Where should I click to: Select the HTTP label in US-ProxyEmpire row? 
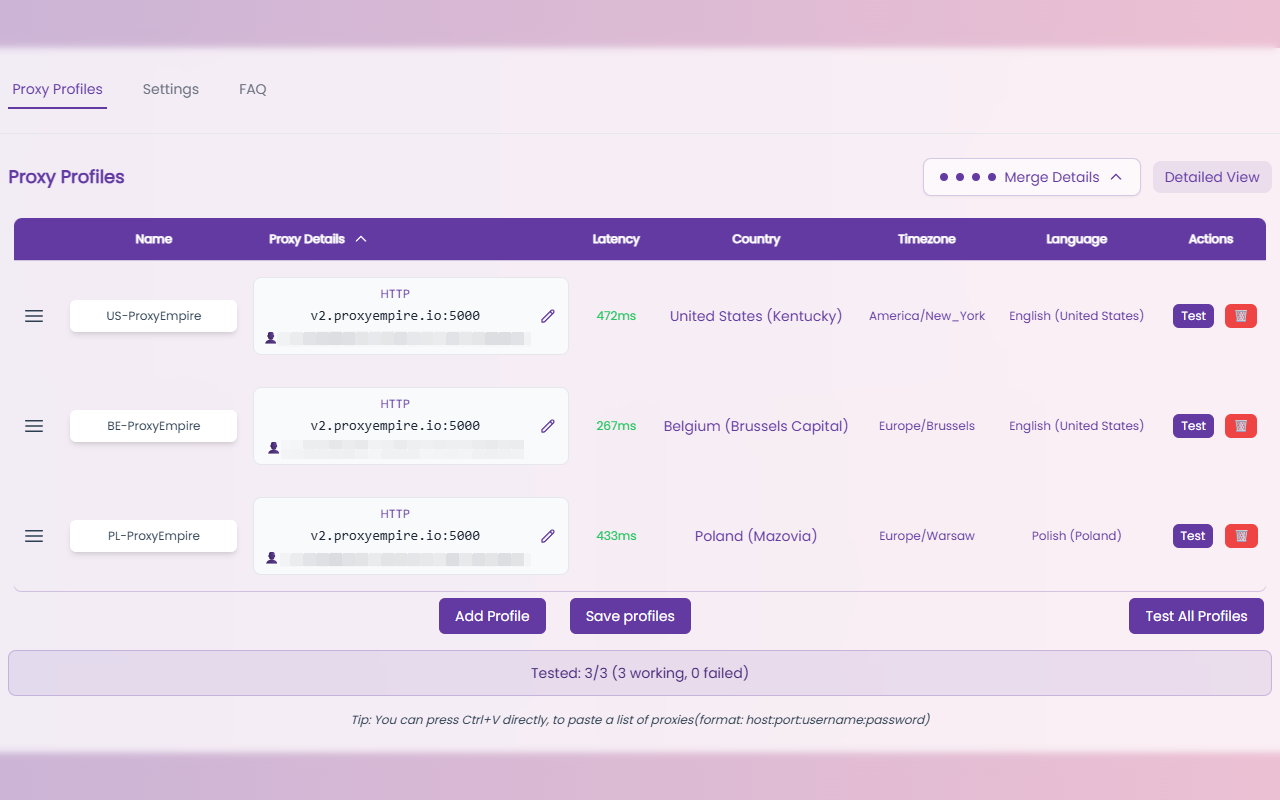[x=395, y=294]
